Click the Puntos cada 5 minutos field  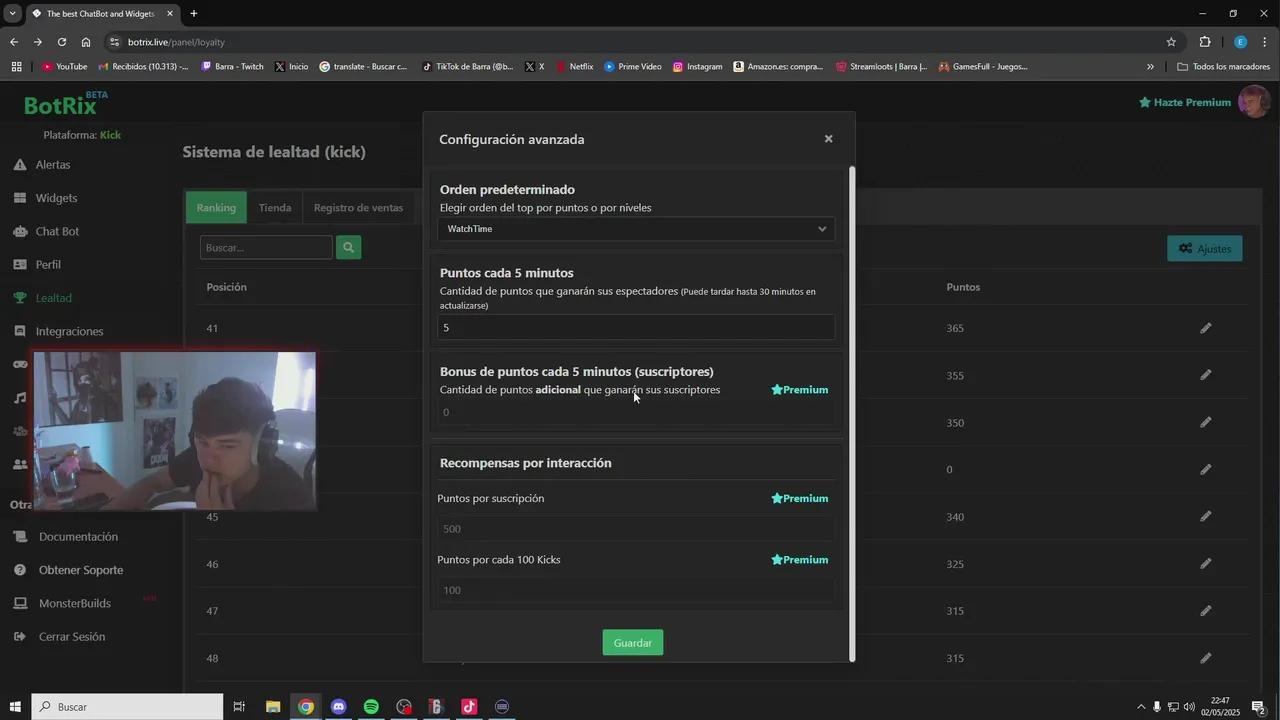click(635, 328)
